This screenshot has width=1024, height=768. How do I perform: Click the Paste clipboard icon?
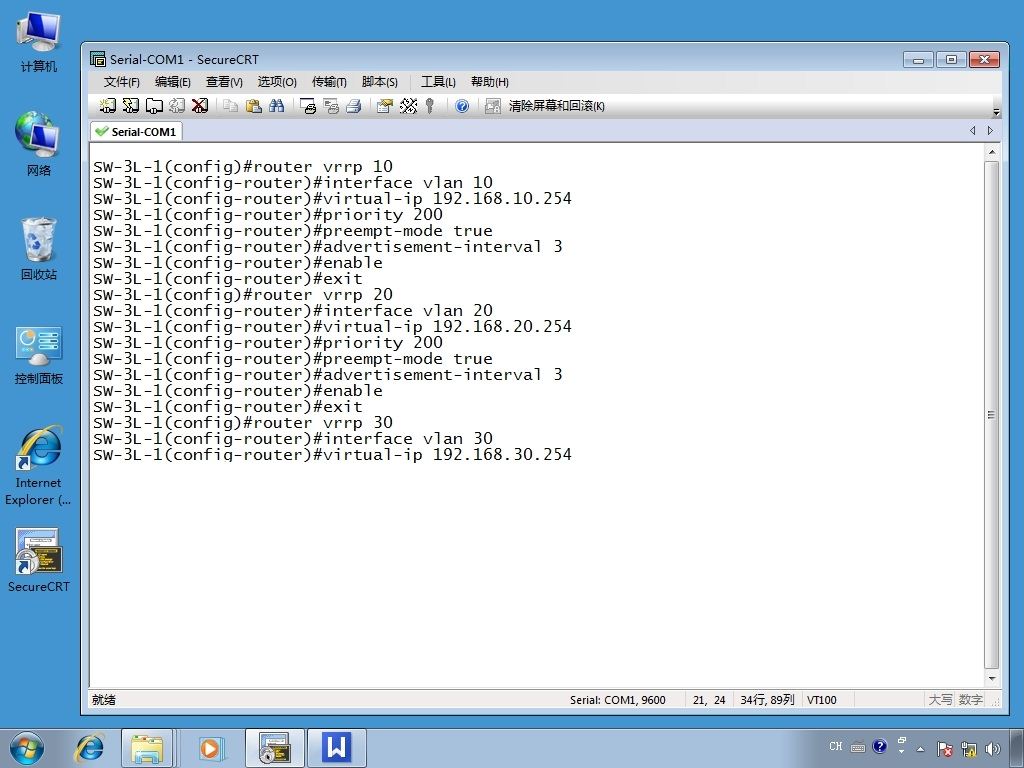[253, 106]
